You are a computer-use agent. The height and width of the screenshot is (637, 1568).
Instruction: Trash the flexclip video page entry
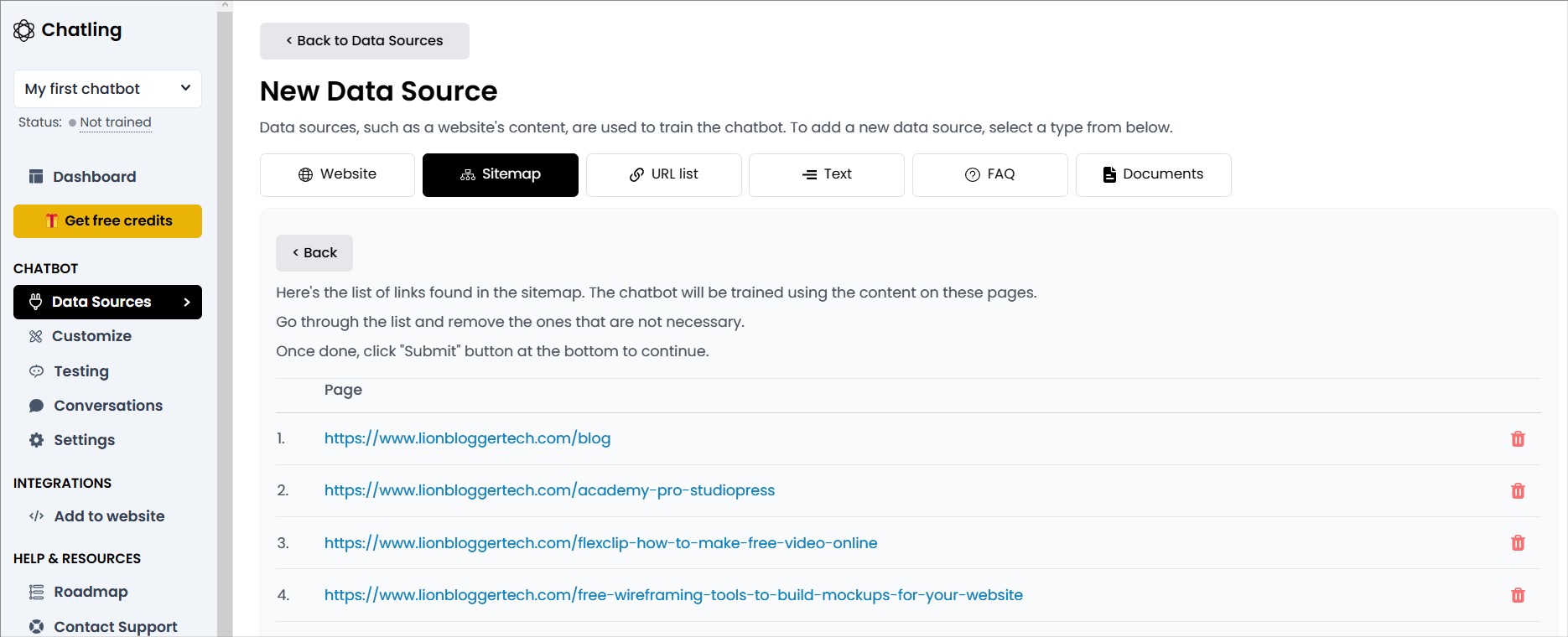pyautogui.click(x=1517, y=543)
